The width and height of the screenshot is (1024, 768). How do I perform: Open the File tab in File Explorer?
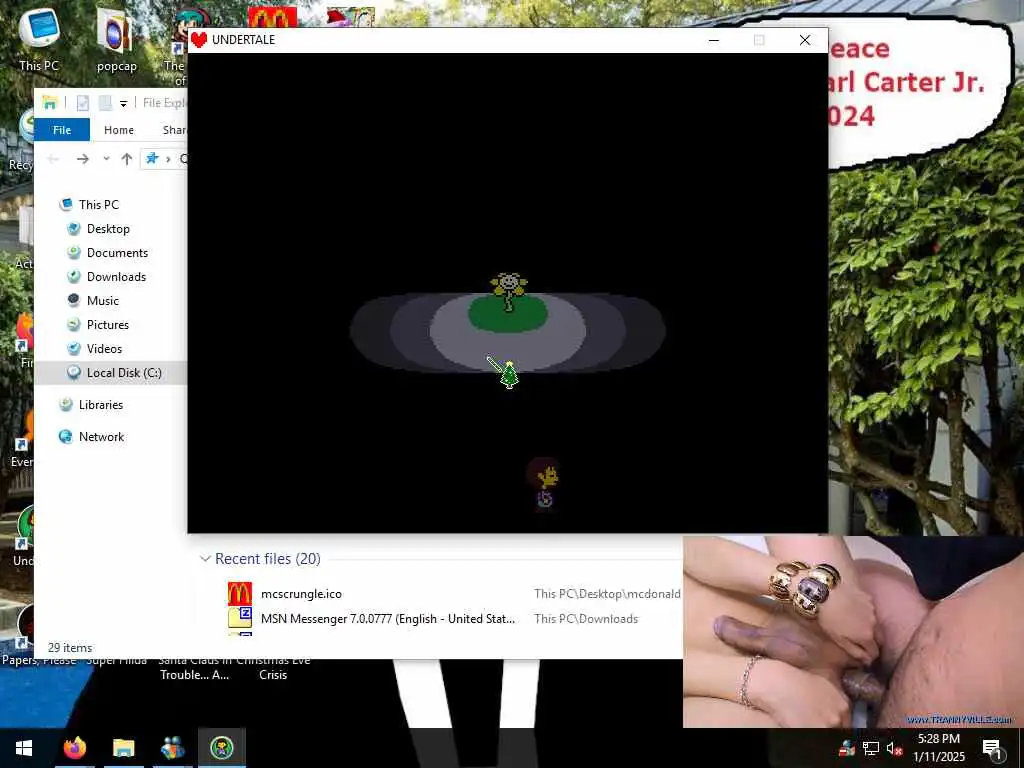[62, 130]
